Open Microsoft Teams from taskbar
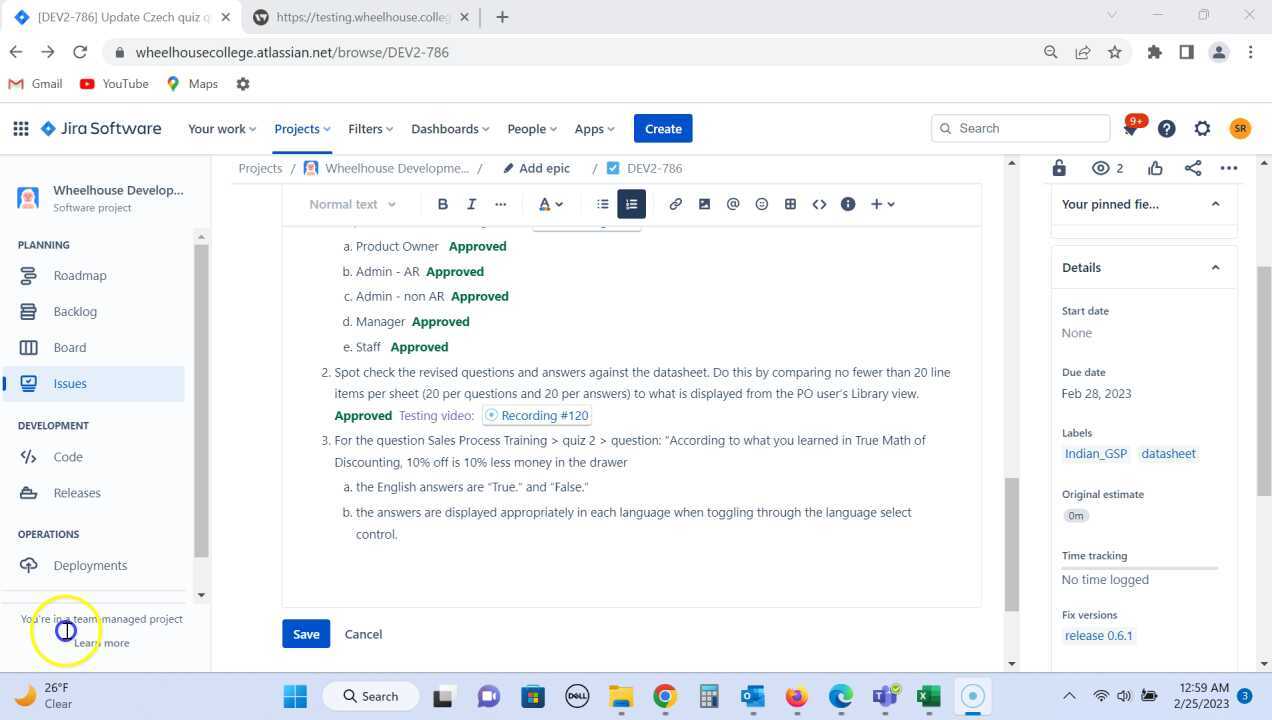Viewport: 1272px width, 720px height. pyautogui.click(x=884, y=696)
